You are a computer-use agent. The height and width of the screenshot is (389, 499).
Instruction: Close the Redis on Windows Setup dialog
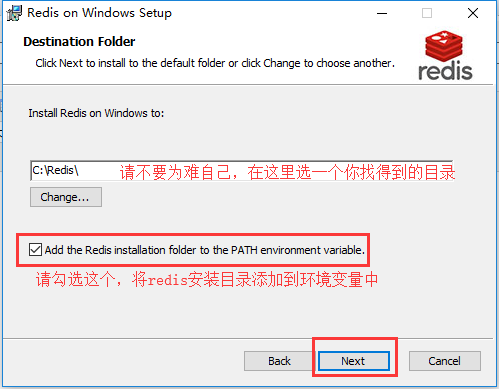(473, 13)
